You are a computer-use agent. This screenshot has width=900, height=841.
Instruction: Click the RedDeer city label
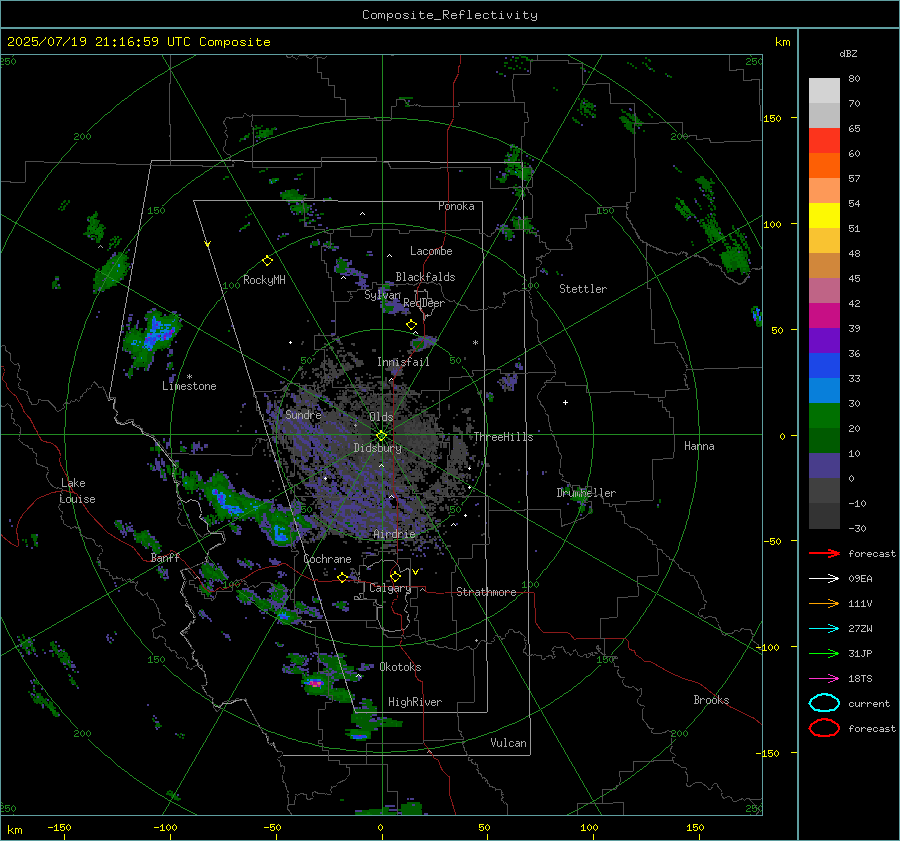(424, 303)
